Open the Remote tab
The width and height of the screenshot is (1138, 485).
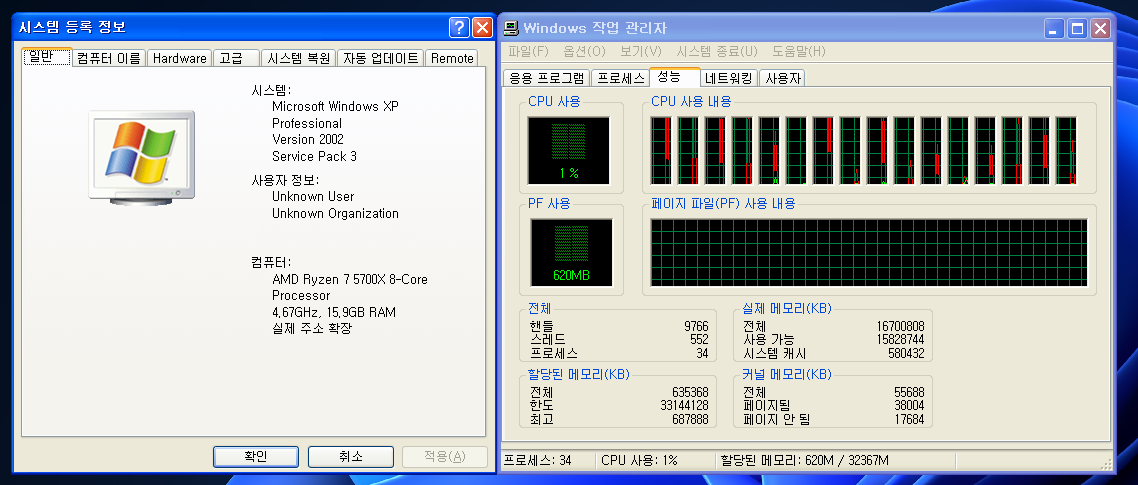452,59
